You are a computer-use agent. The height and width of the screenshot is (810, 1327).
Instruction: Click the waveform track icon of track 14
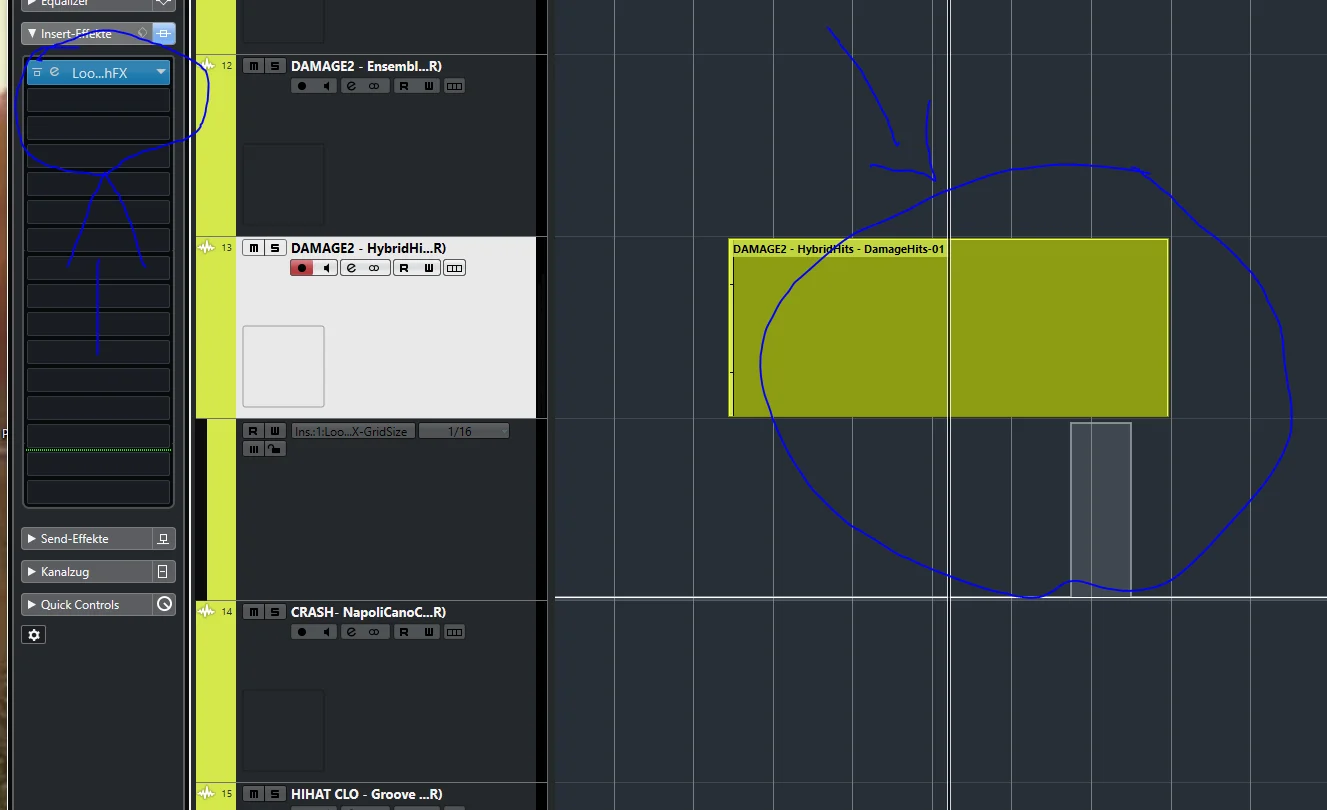[207, 612]
